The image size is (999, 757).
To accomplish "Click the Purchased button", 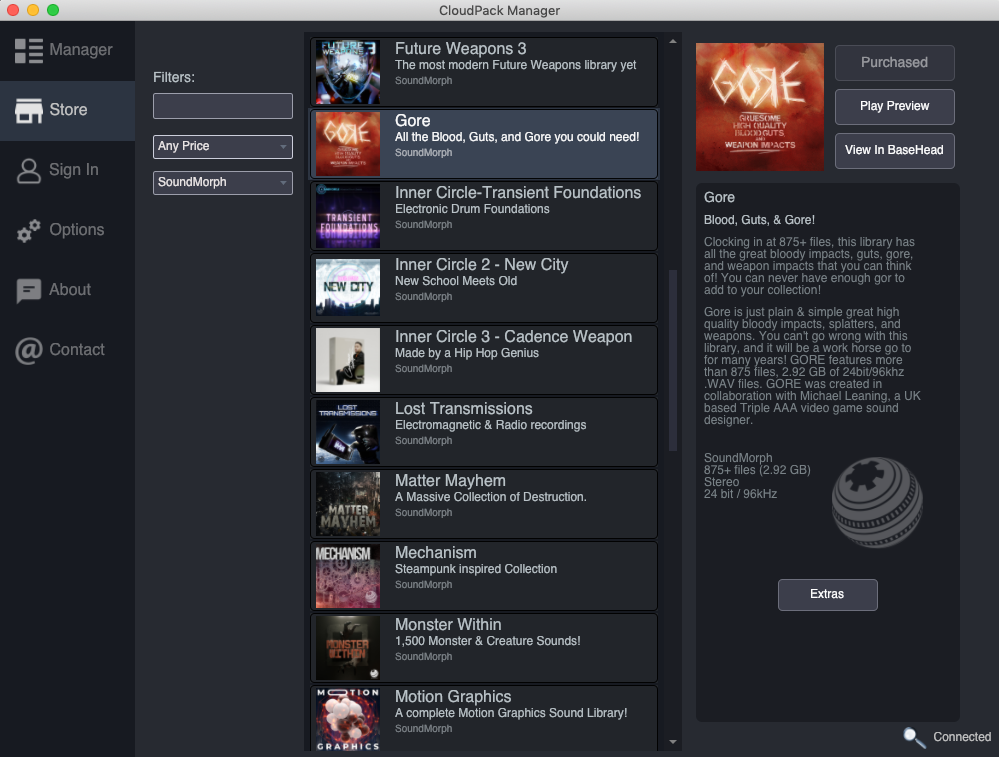I will (895, 62).
